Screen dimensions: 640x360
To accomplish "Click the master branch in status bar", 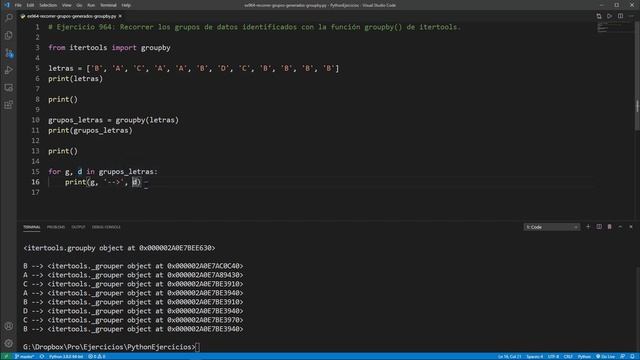I will tap(24, 356).
